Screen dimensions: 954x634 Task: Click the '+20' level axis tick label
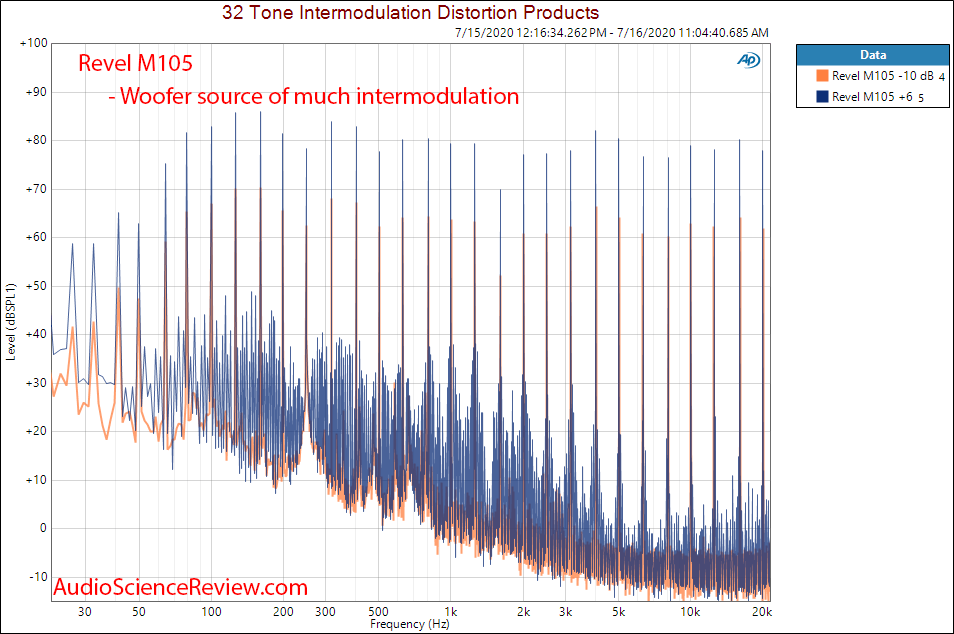tap(36, 431)
